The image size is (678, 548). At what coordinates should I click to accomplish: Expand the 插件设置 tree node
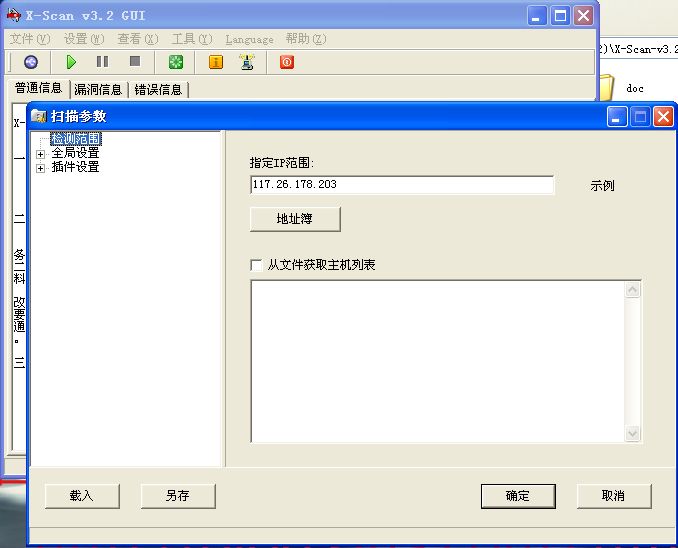click(x=40, y=168)
